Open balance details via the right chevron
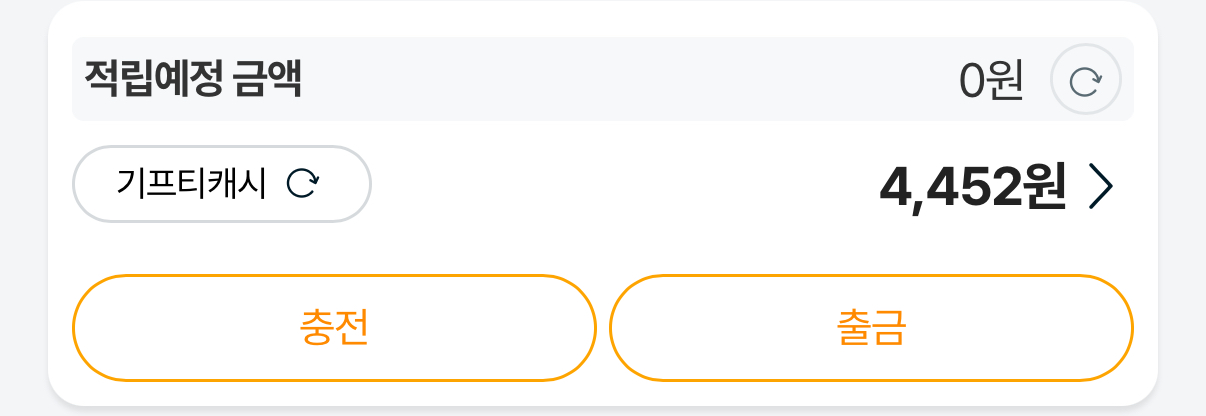The width and height of the screenshot is (1206, 416). click(1099, 186)
